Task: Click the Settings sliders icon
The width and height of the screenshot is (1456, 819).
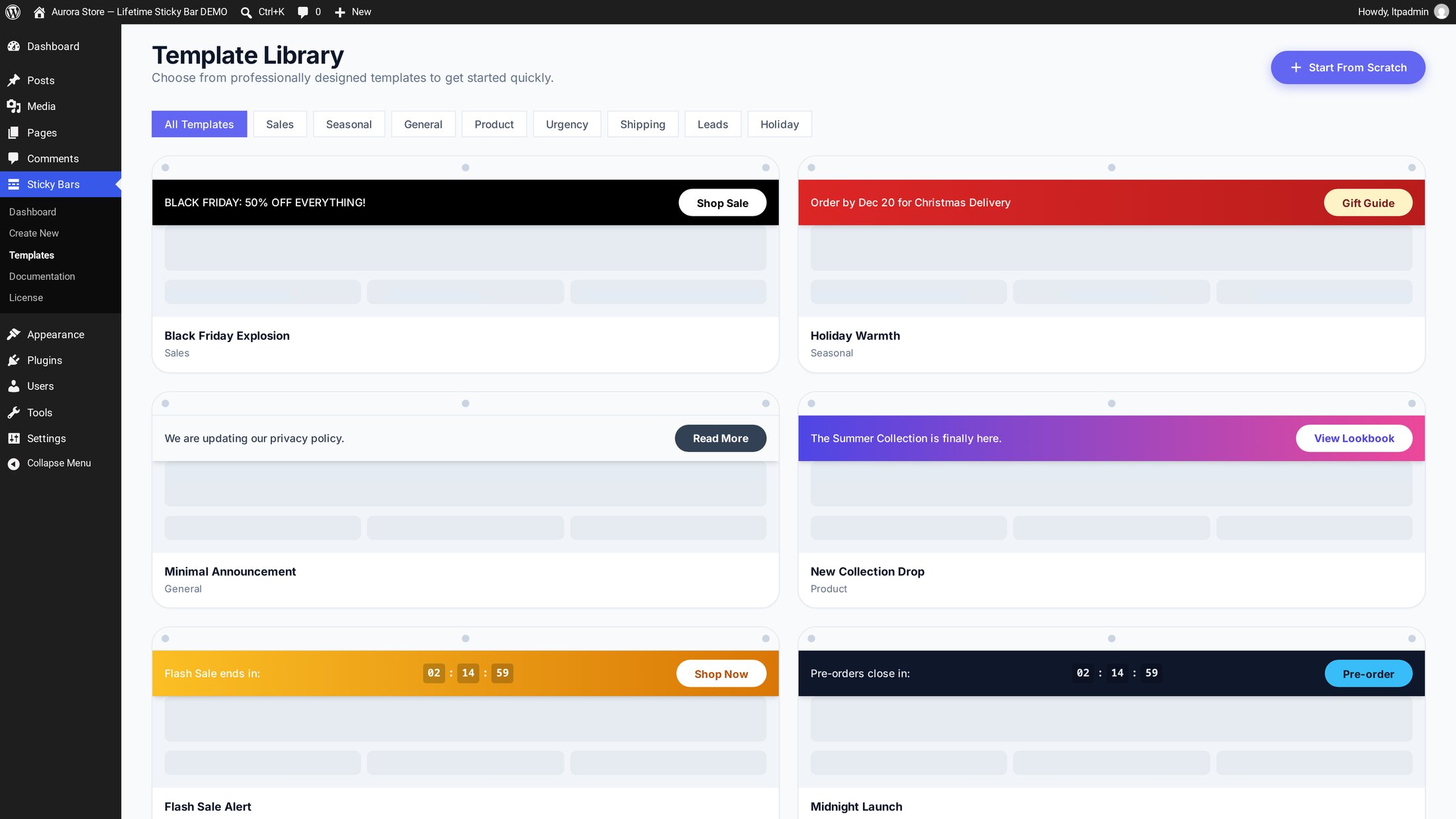Action: [14, 438]
